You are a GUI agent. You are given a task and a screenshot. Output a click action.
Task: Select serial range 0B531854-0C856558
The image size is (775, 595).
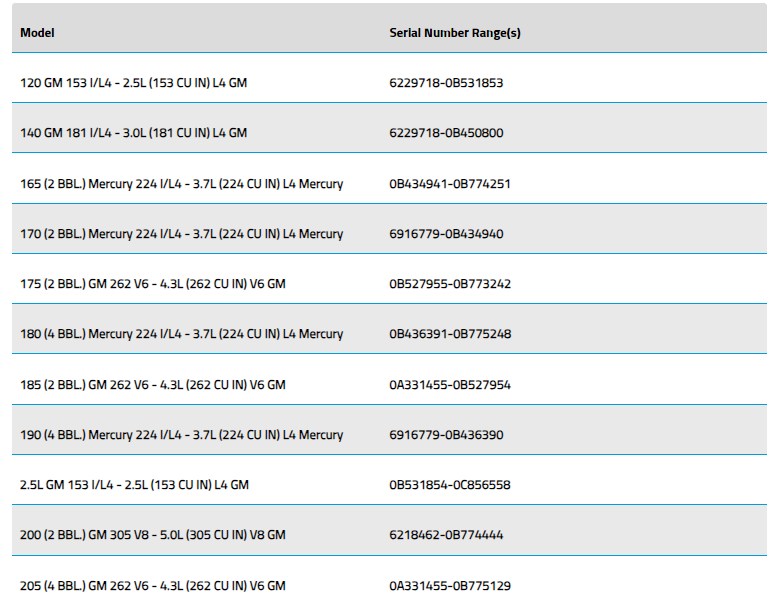(x=449, y=484)
